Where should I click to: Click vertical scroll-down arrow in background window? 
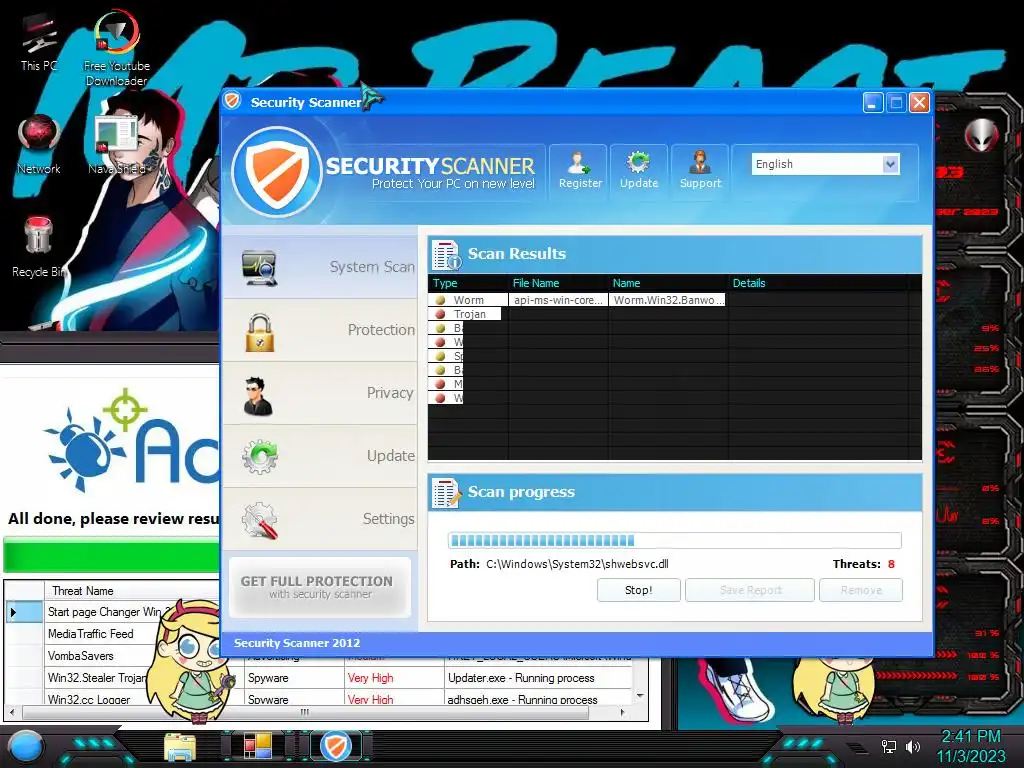(640, 696)
